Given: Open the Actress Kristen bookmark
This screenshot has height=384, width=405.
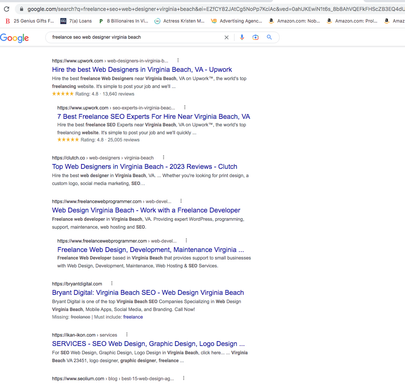Looking at the screenshot, I should pyautogui.click(x=179, y=21).
